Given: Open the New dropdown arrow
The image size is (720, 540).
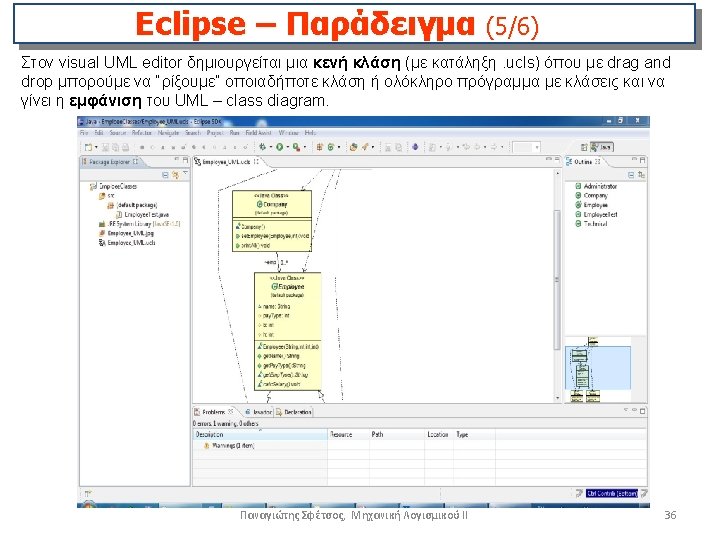Looking at the screenshot, I should click(96, 147).
